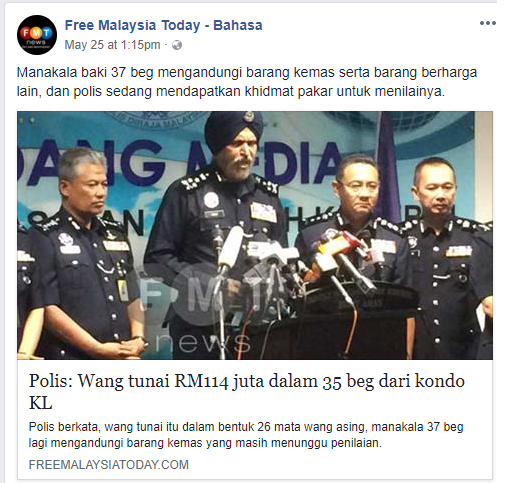This screenshot has width=507, height=483.
Task: Click the article description beginning Polis berkata
Action: (x=246, y=435)
